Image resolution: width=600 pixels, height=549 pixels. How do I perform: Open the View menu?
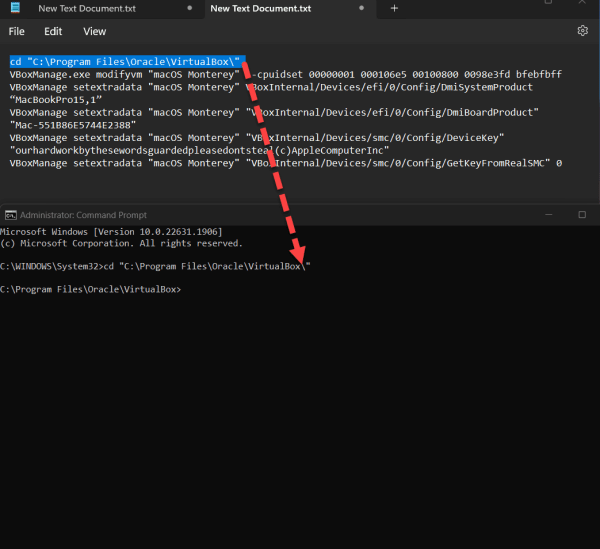pyautogui.click(x=95, y=31)
